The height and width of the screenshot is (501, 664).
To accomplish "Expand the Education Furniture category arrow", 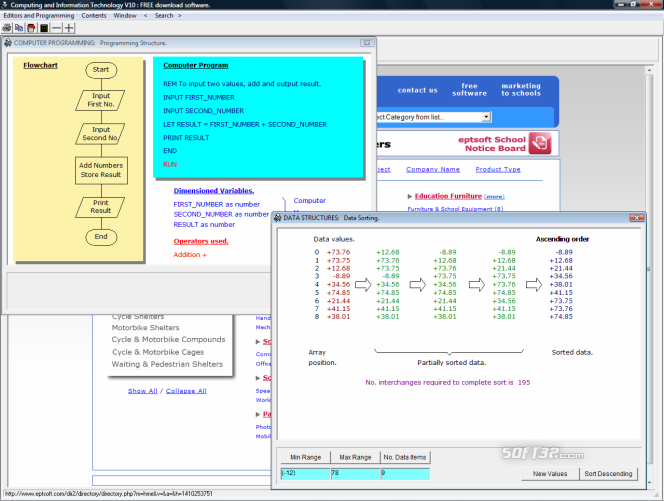I will pyautogui.click(x=410, y=196).
